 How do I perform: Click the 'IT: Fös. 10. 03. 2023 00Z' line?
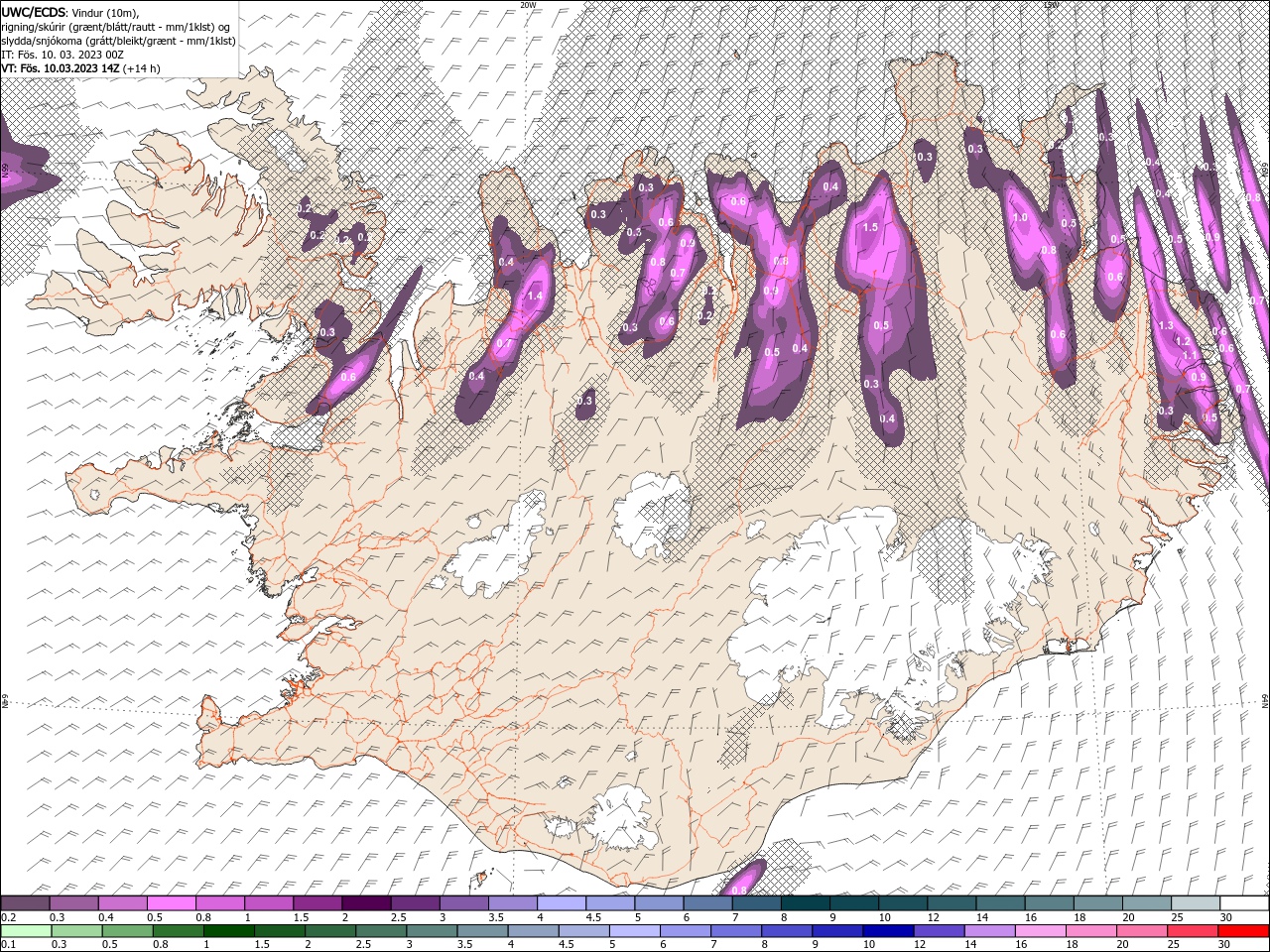pyautogui.click(x=63, y=55)
